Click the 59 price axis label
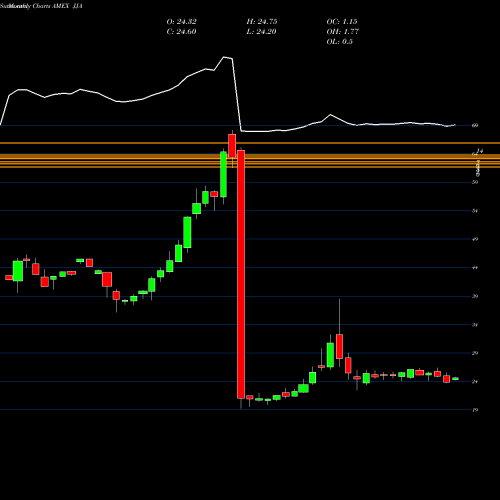 (475, 182)
